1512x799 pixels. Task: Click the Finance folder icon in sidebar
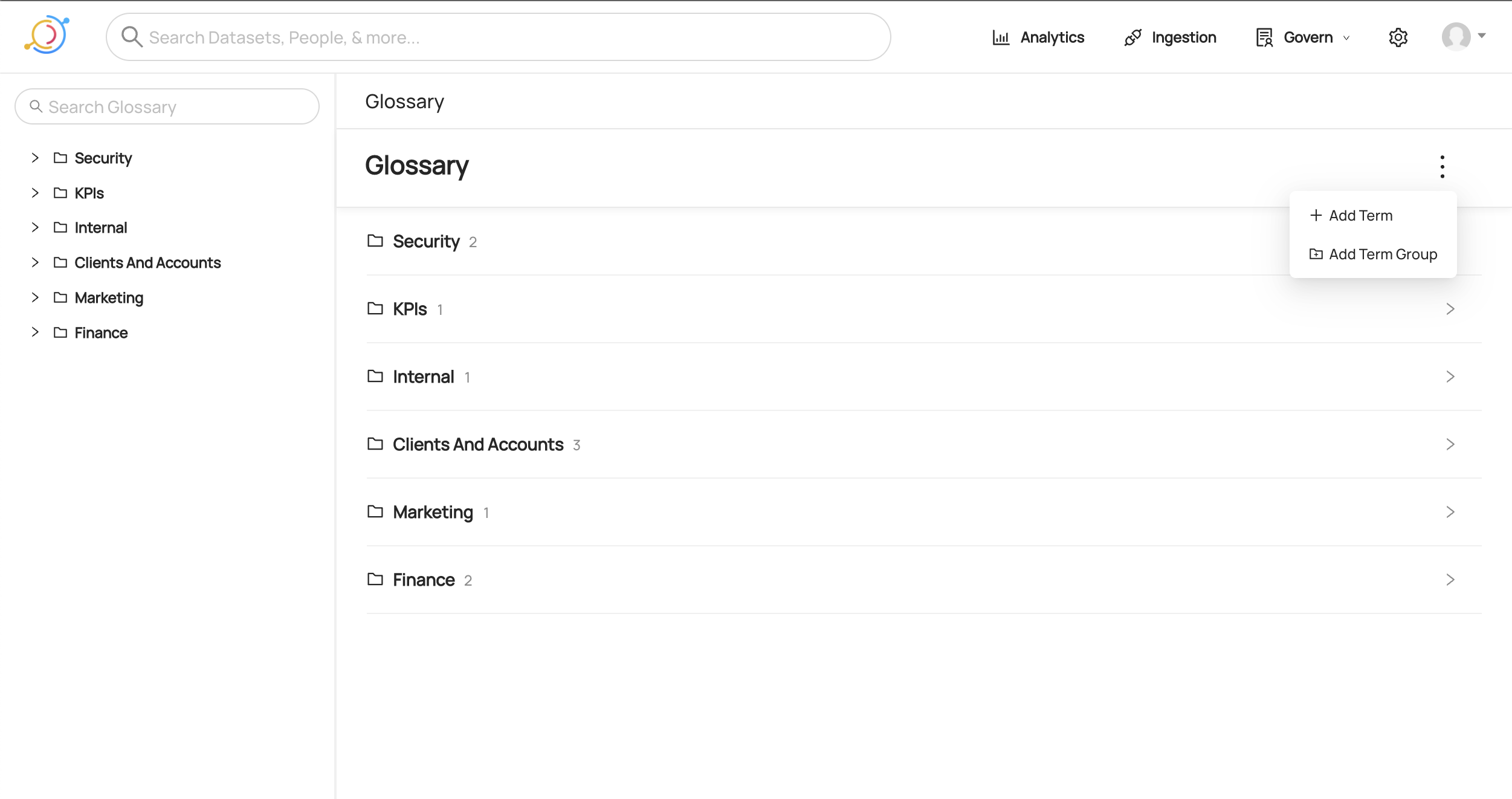tap(60, 332)
